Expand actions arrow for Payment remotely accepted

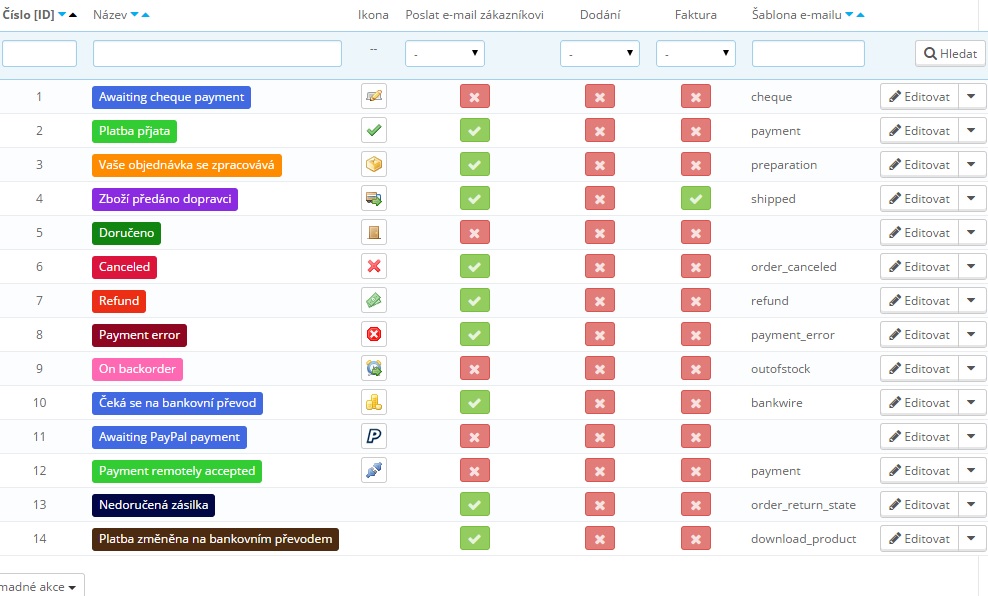972,471
